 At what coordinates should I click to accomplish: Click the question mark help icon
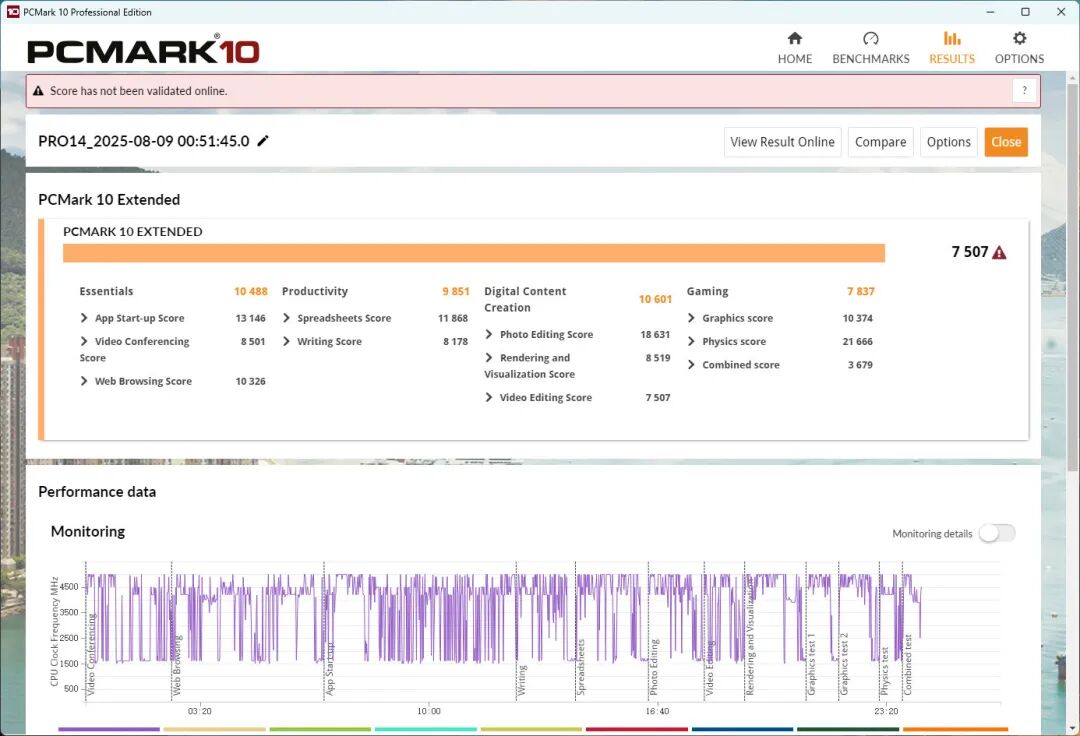tap(1024, 91)
